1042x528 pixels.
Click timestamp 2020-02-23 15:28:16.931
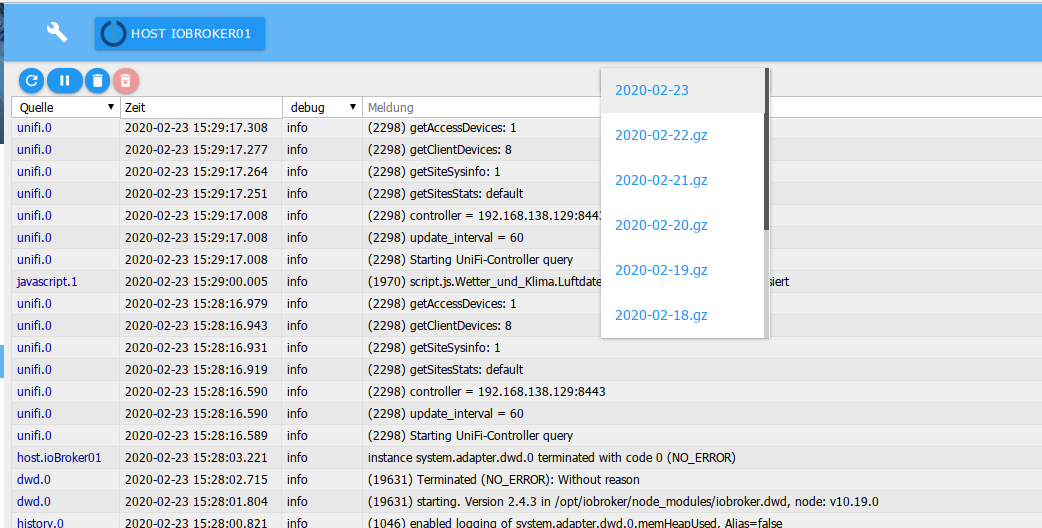click(x=196, y=347)
